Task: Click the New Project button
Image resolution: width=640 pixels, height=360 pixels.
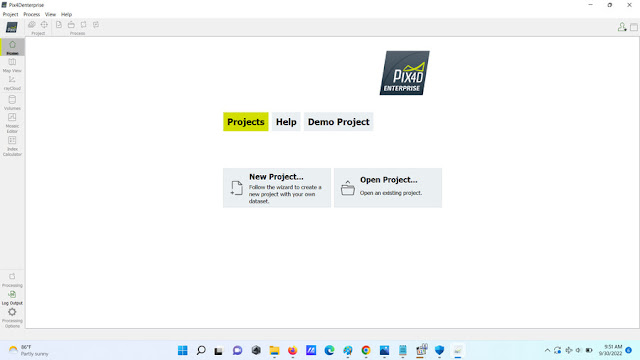Action: point(277,188)
